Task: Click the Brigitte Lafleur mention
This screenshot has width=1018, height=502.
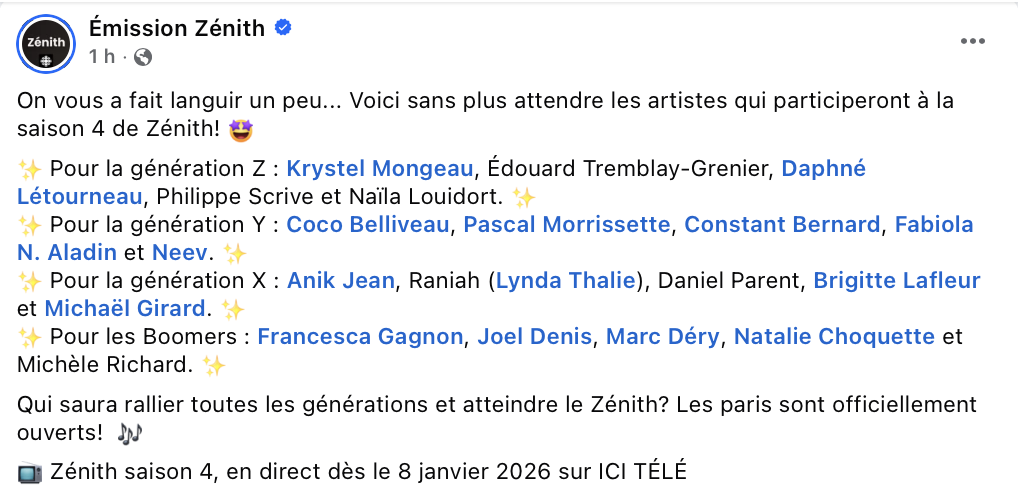Action: tap(896, 281)
